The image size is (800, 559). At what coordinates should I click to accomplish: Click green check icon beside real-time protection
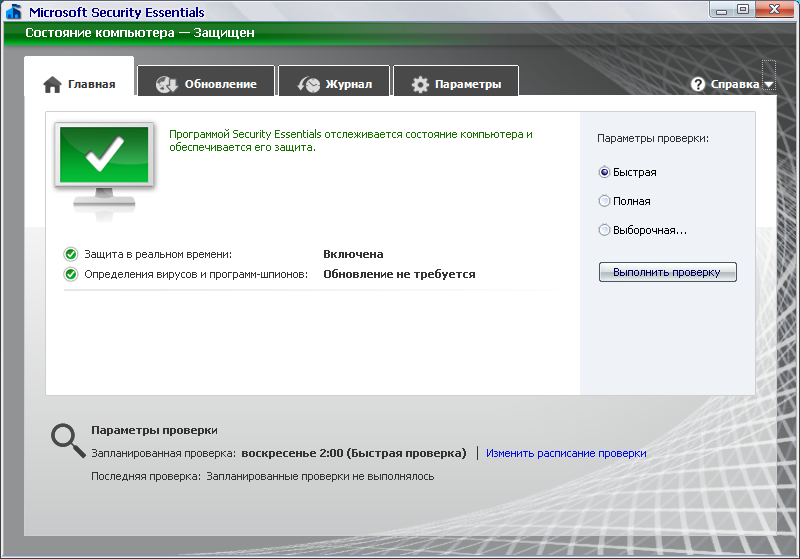[x=71, y=254]
